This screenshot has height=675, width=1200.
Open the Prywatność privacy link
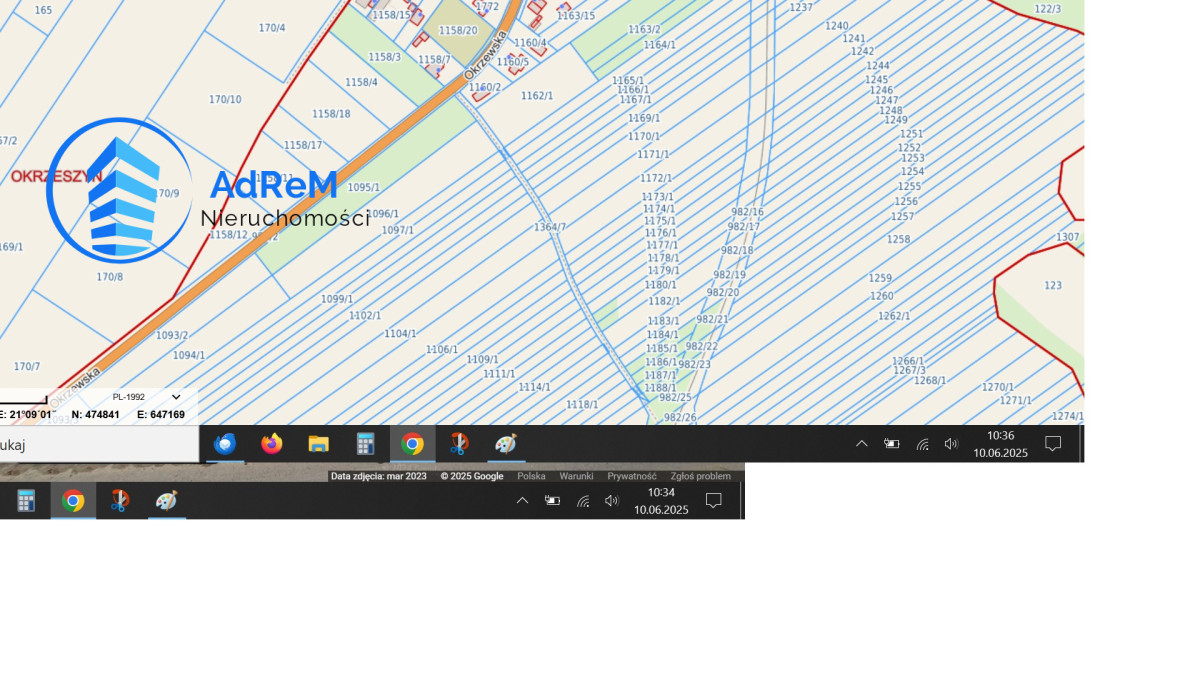pos(632,476)
